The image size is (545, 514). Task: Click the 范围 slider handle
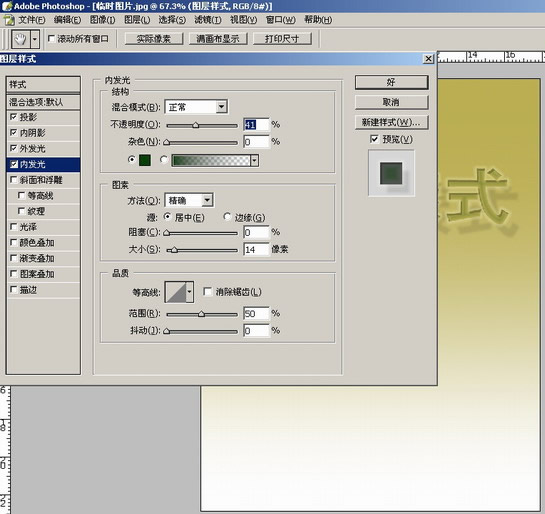click(201, 314)
